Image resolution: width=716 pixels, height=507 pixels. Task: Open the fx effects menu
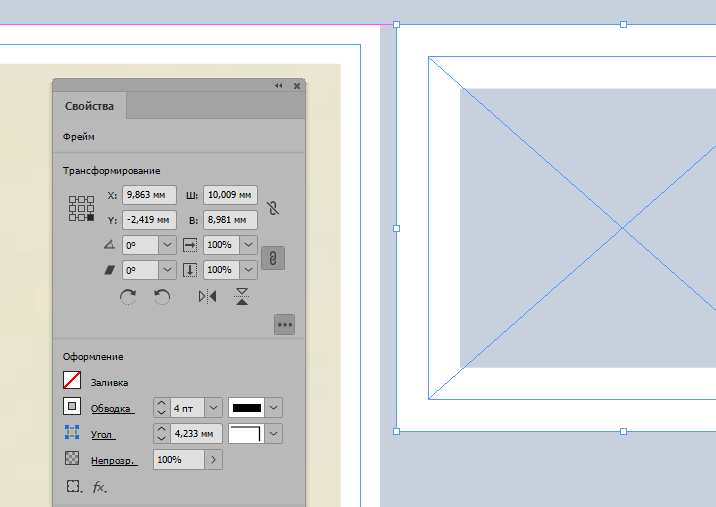[x=100, y=487]
